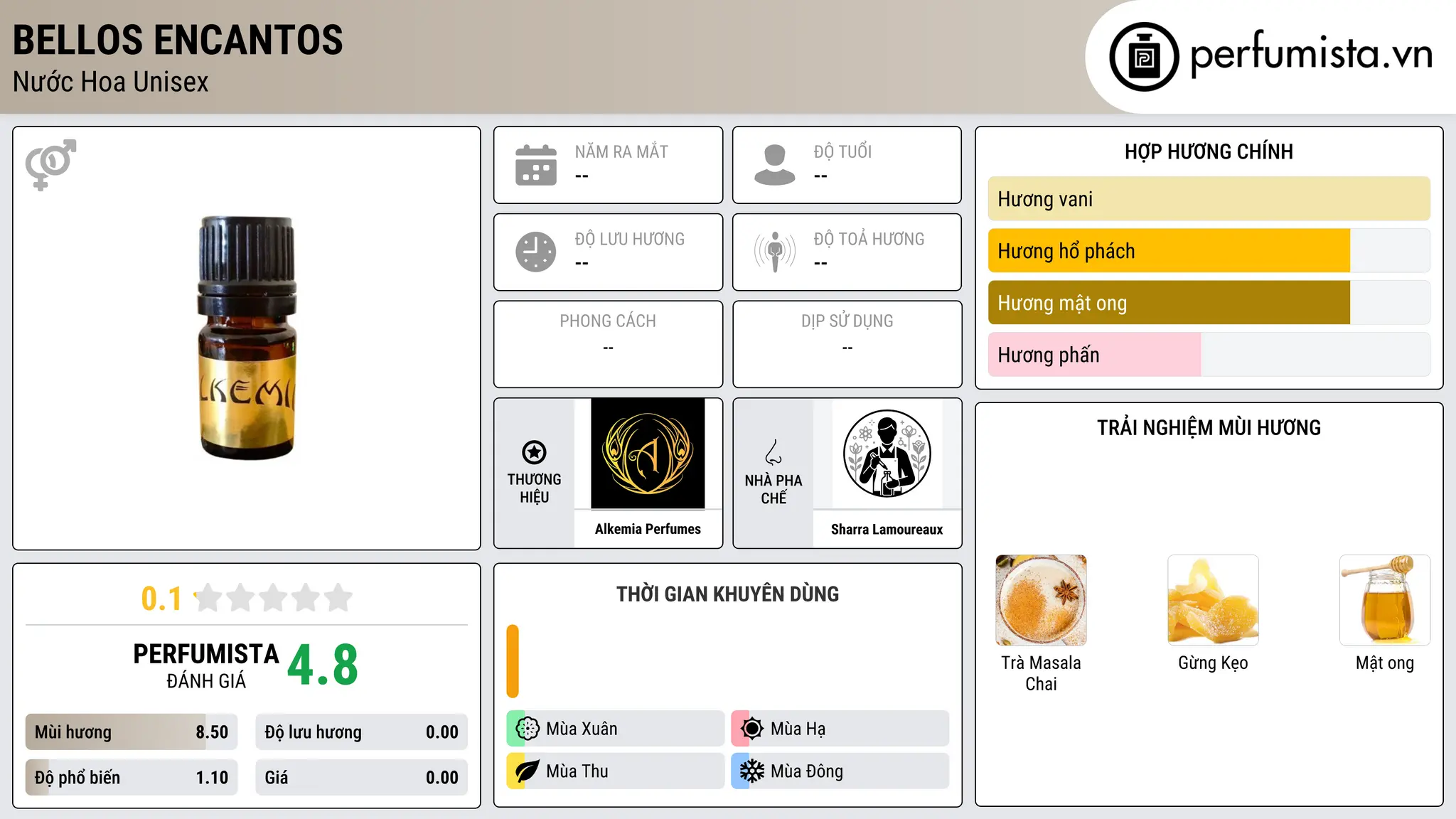Select the Mật ong note image

point(1385,600)
